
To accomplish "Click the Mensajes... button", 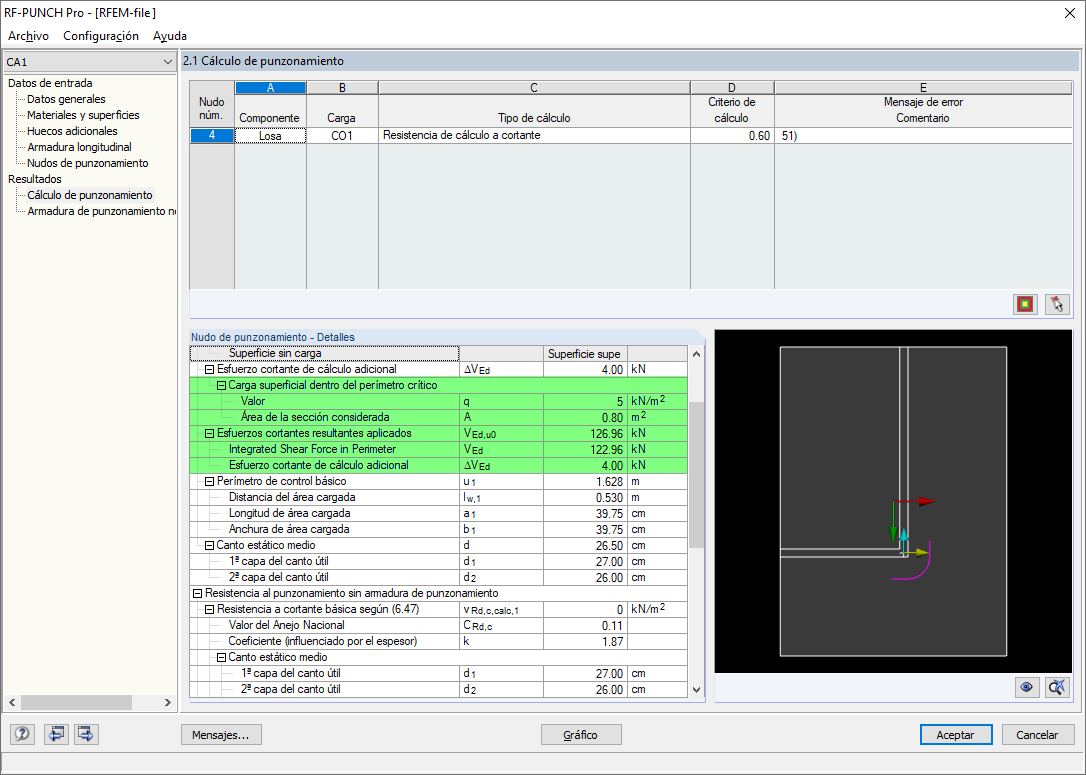I will click(221, 735).
